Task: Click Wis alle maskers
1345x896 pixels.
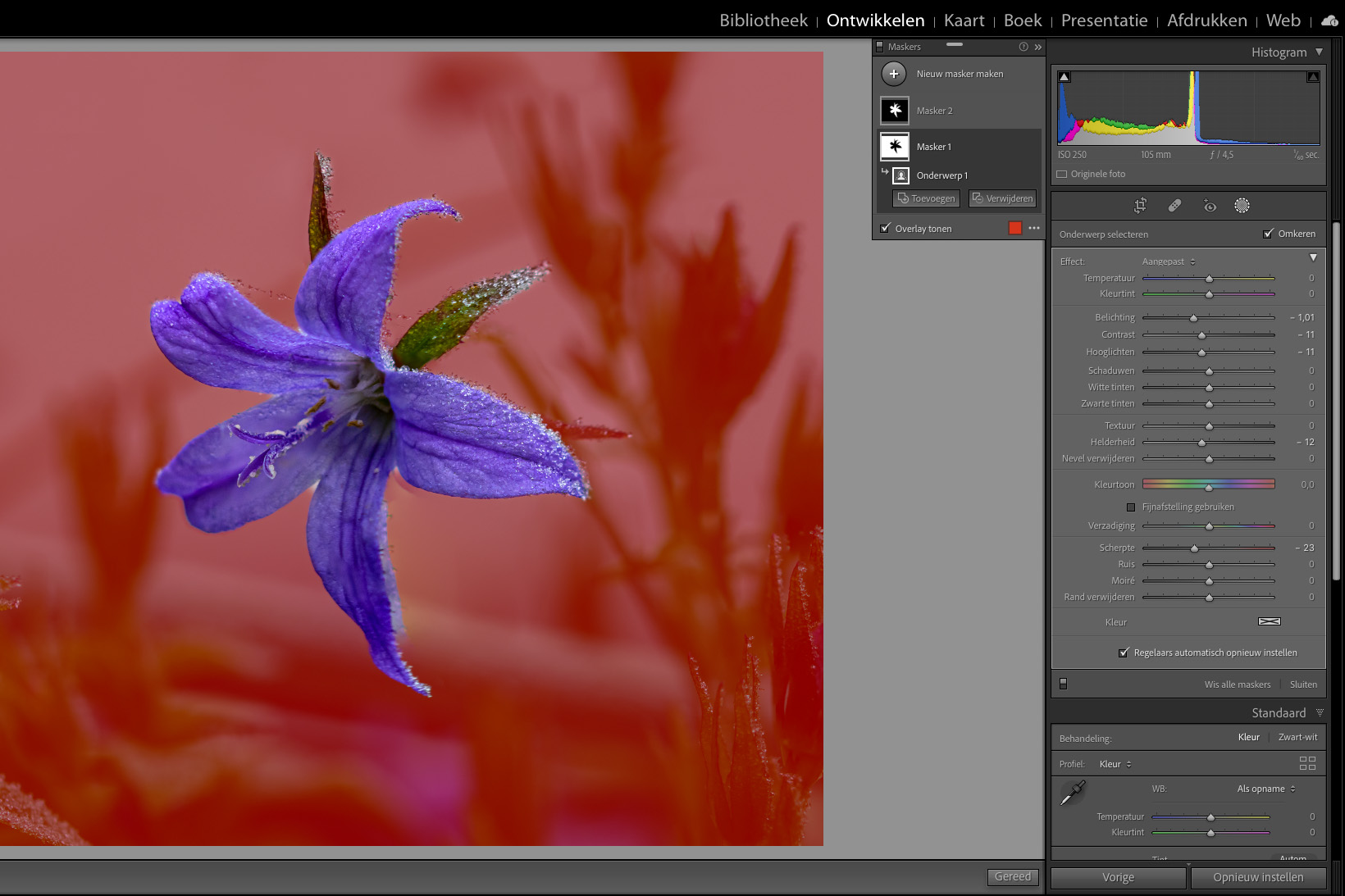Action: [1238, 685]
